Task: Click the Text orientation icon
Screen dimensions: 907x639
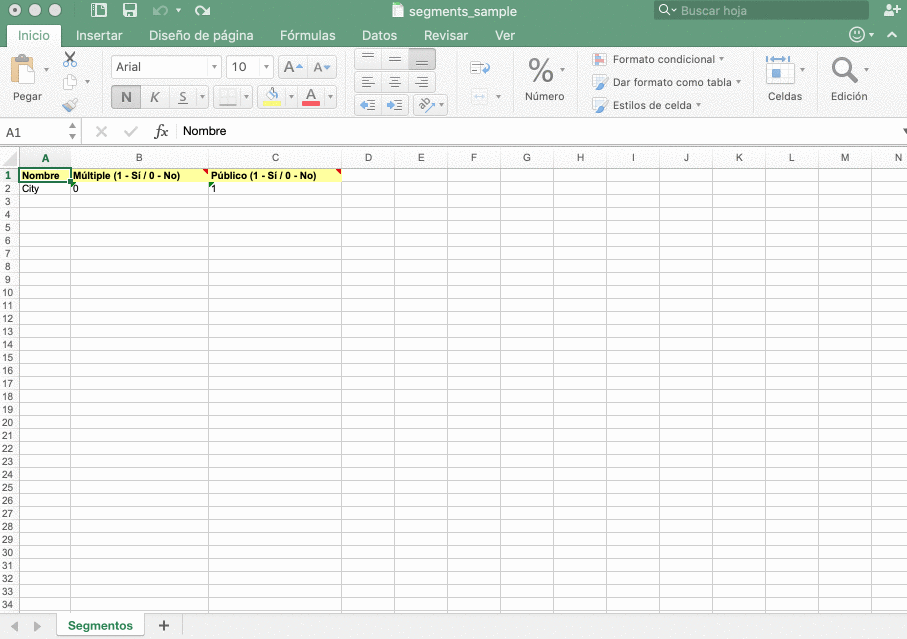Action: point(427,105)
